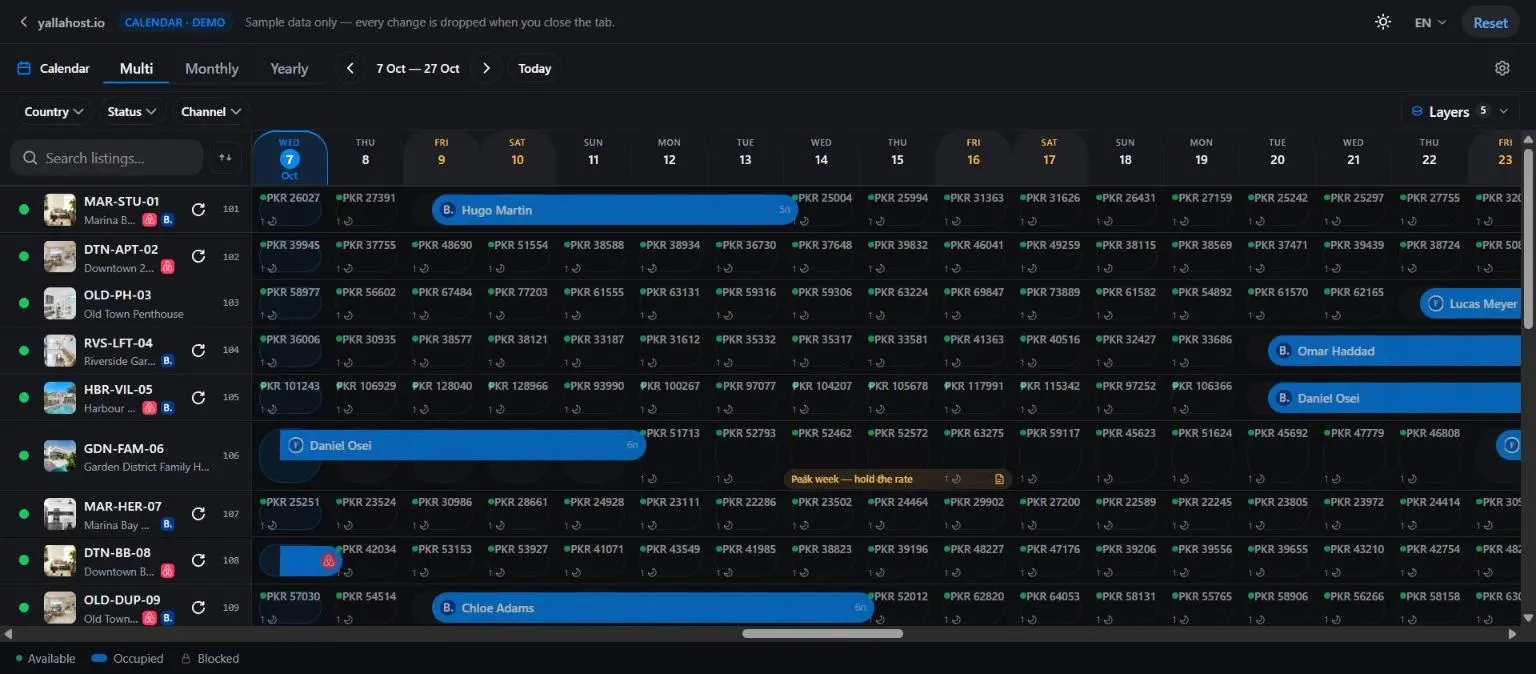Click the Today button

point(535,68)
